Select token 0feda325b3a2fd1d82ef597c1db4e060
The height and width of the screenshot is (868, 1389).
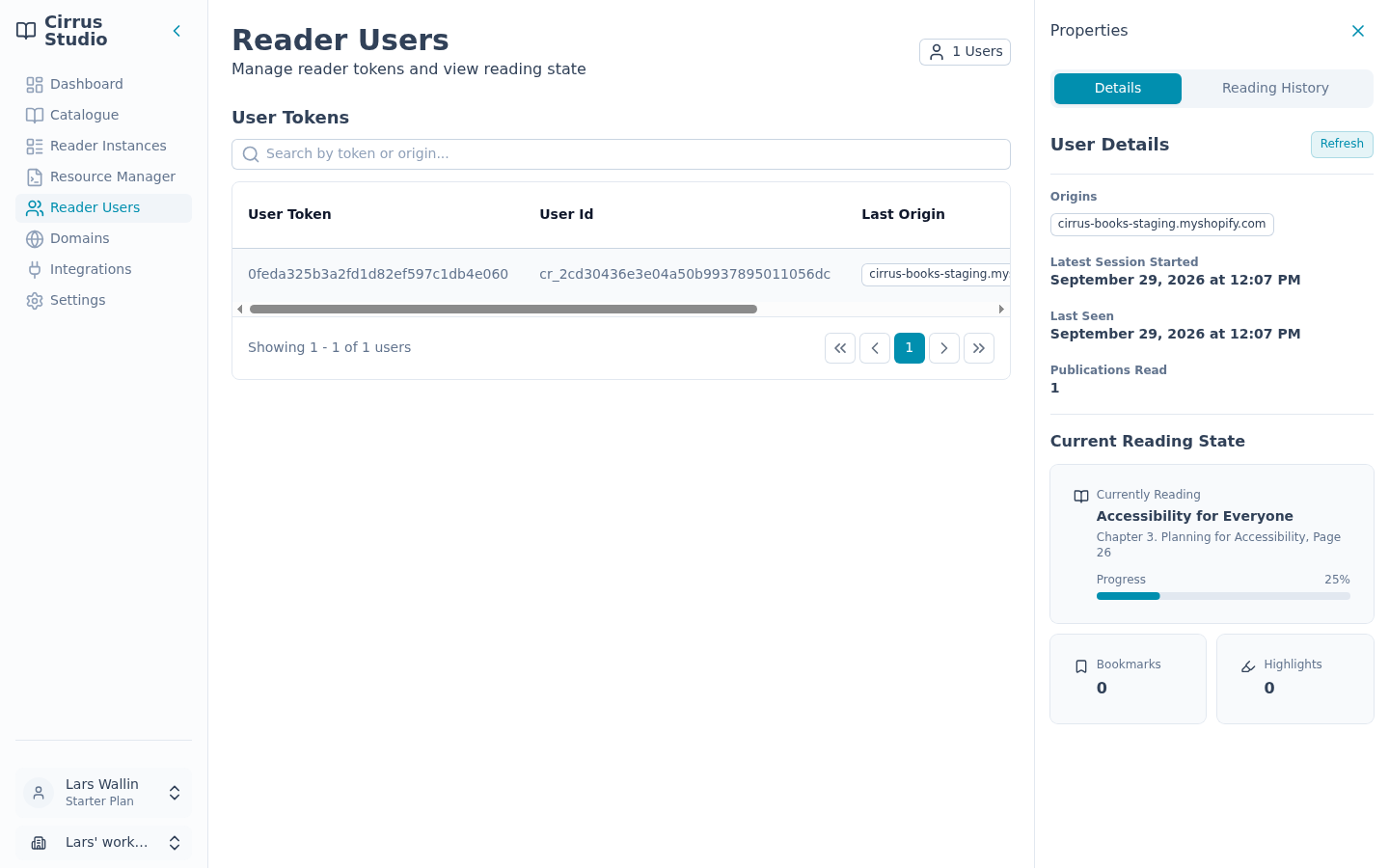378,274
